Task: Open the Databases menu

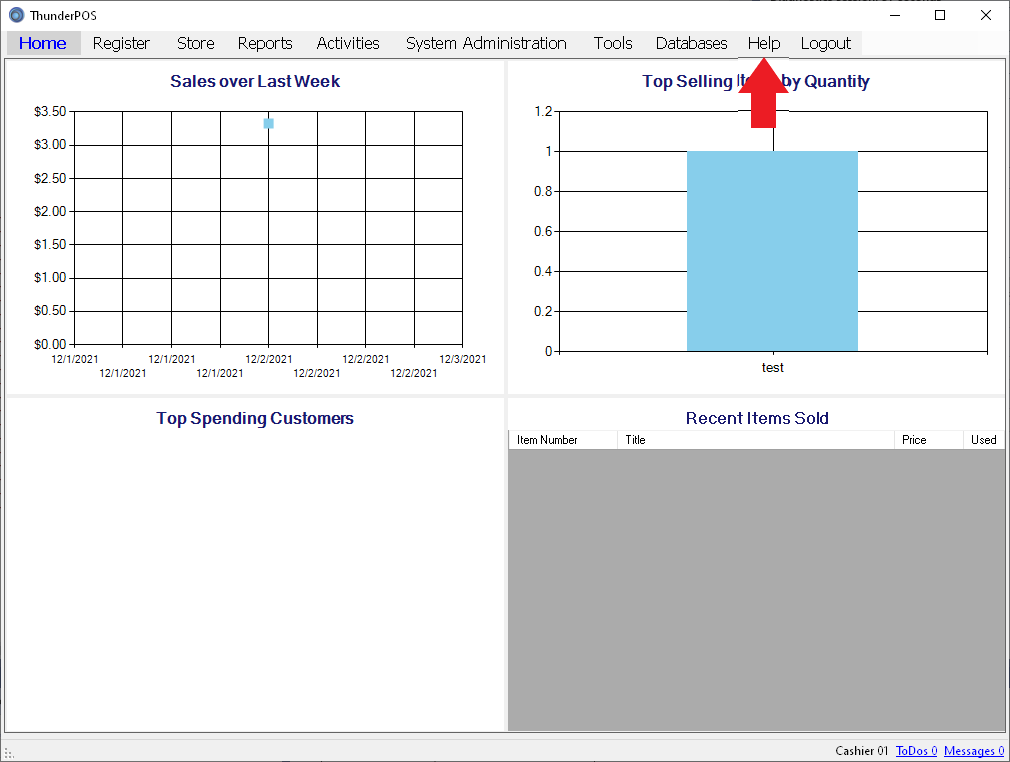Action: 691,43
